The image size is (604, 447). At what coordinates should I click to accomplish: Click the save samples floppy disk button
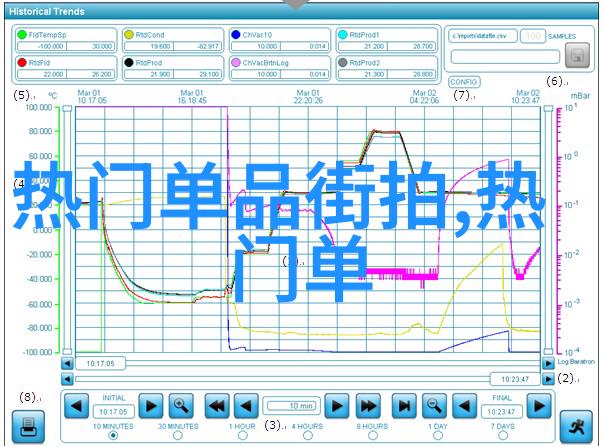[x=577, y=55]
